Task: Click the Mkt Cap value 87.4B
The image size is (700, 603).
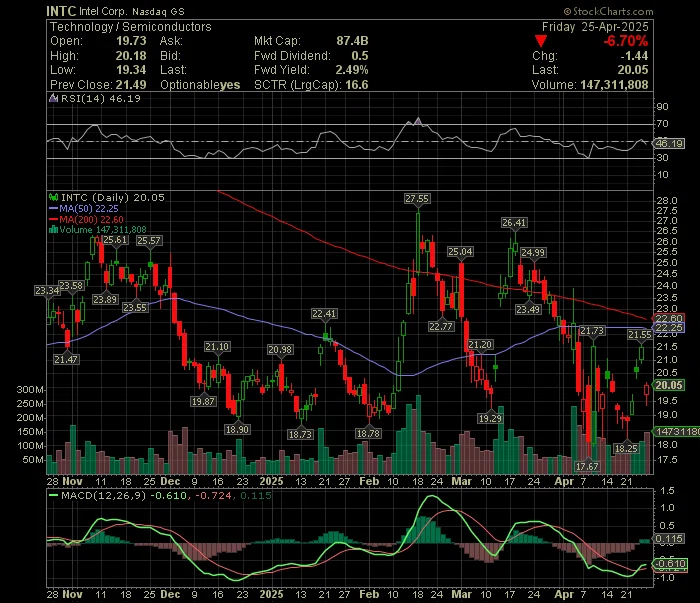Action: coord(352,41)
